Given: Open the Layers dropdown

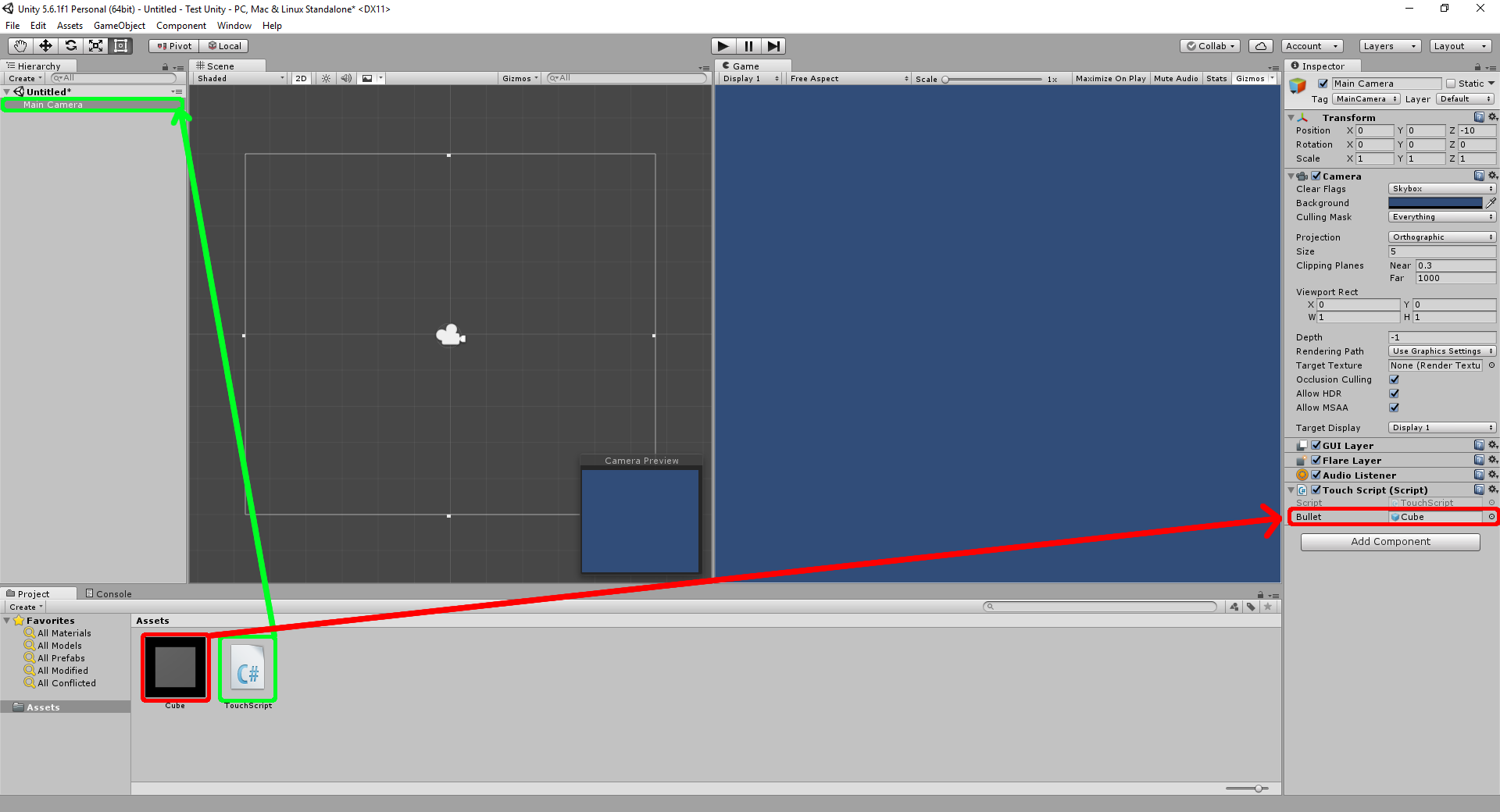Looking at the screenshot, I should pos(1389,46).
